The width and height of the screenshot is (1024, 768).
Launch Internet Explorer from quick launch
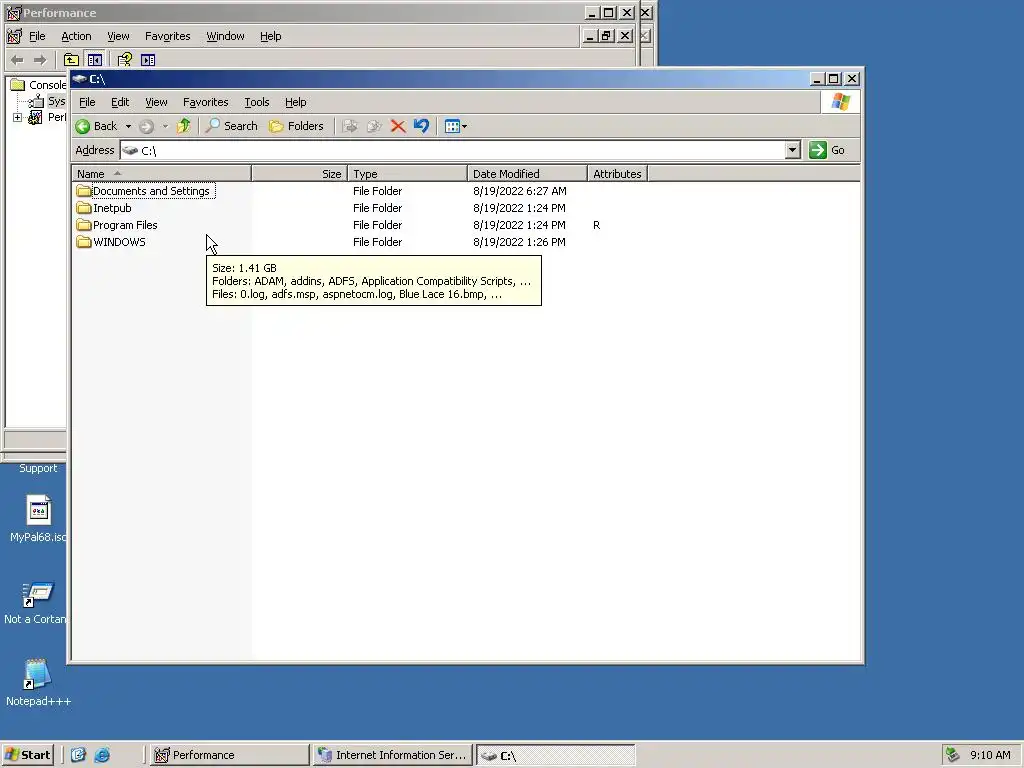click(102, 755)
